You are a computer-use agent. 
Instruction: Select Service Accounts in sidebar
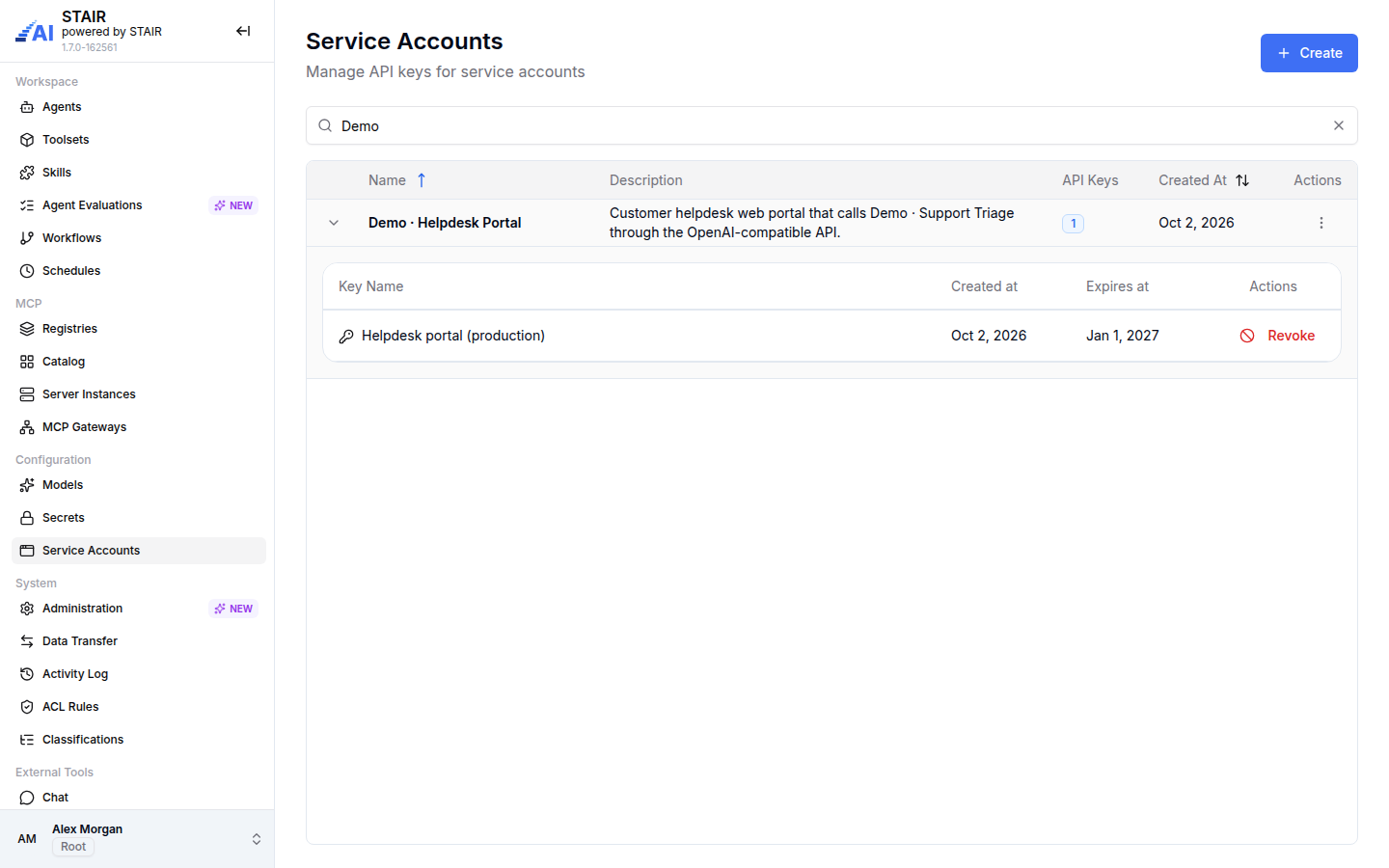(x=139, y=551)
